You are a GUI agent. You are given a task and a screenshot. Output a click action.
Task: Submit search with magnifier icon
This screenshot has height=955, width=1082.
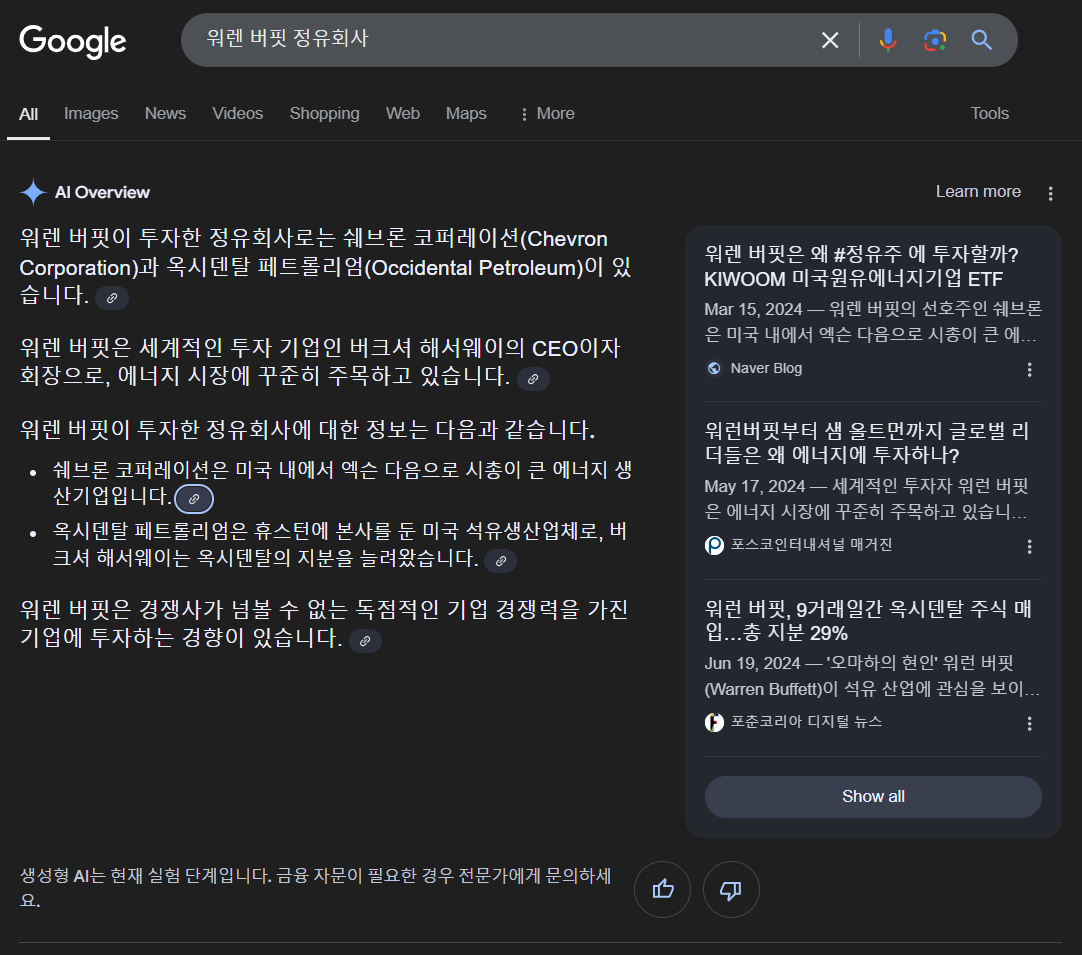(981, 40)
